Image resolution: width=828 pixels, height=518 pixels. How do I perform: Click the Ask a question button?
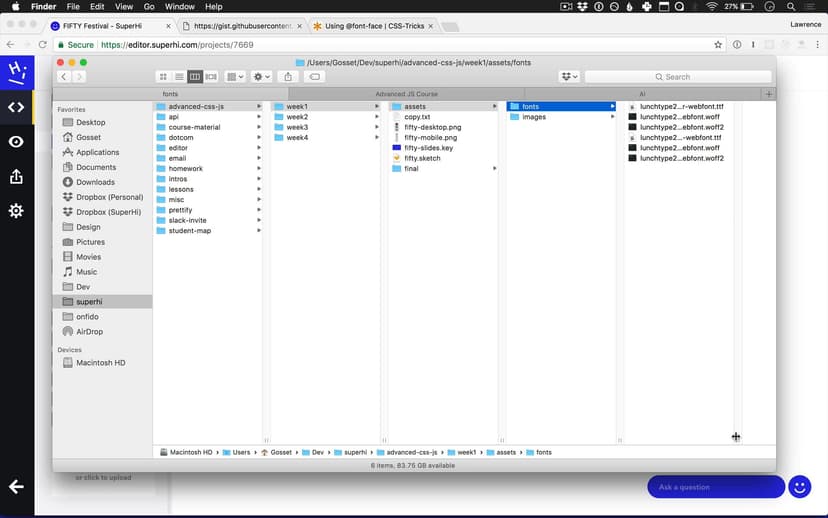[x=715, y=487]
